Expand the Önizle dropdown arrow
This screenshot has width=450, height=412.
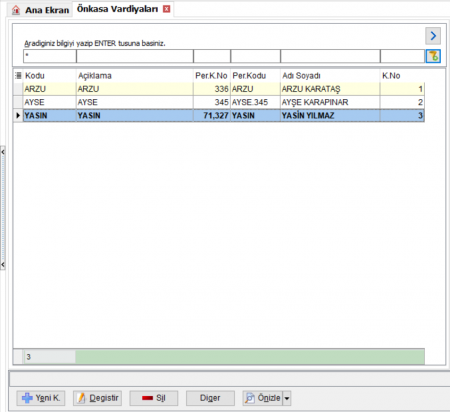click(x=287, y=398)
